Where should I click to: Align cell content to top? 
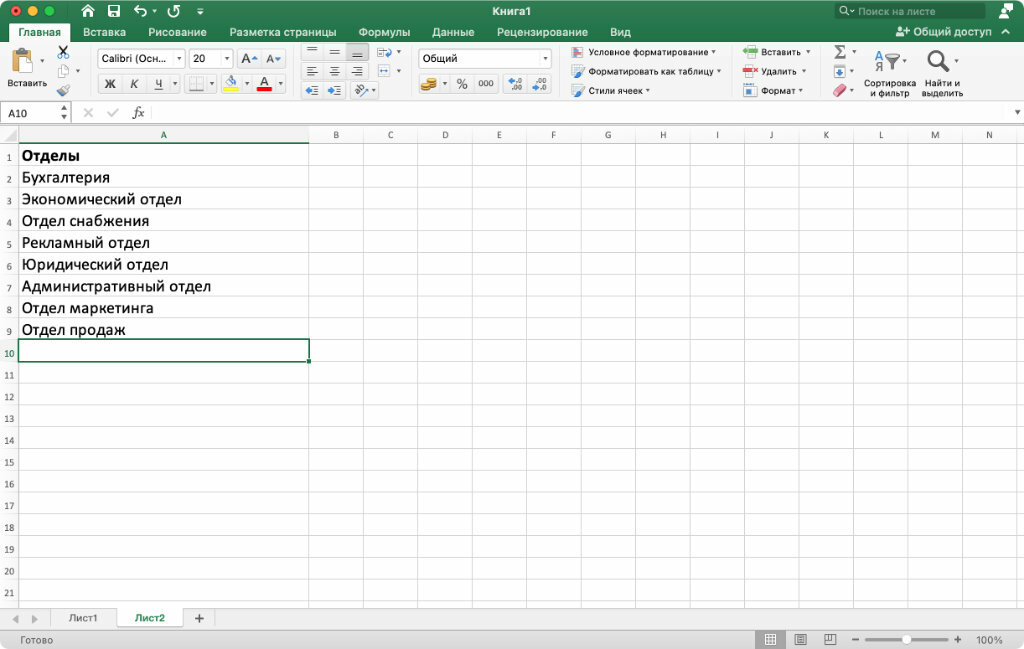[x=312, y=51]
